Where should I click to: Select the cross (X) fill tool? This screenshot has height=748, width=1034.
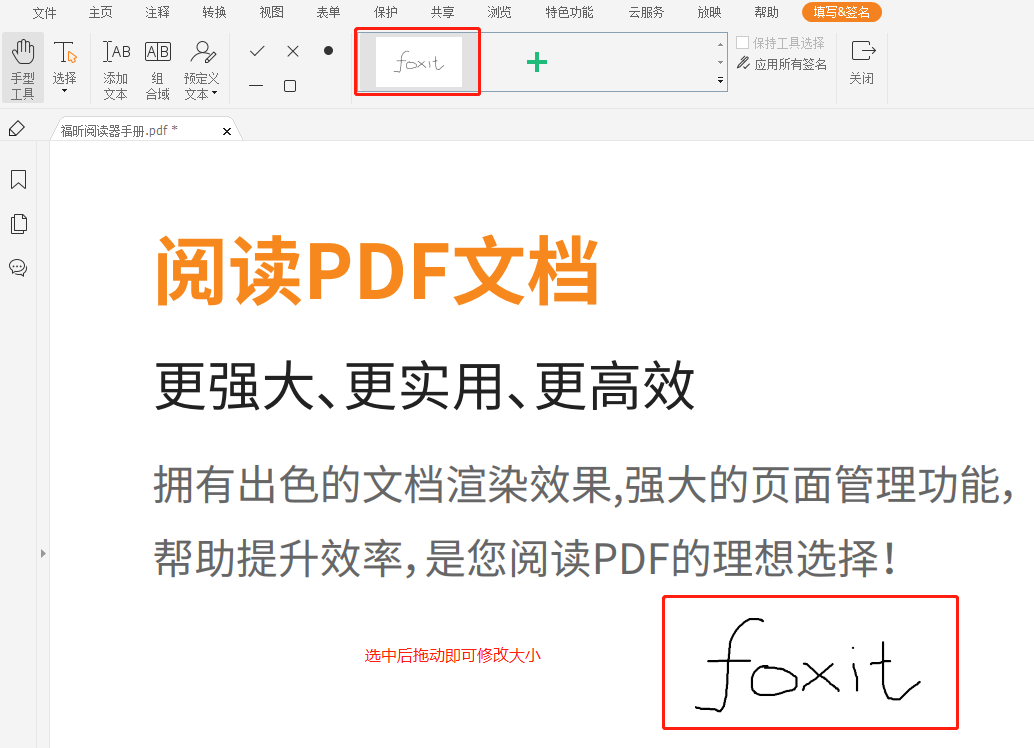coord(291,49)
